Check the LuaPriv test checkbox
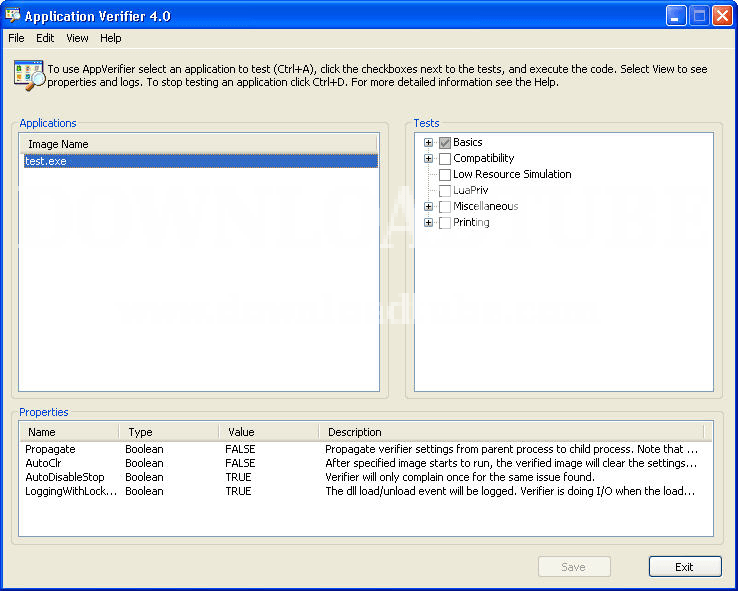The height and width of the screenshot is (591, 738). click(x=445, y=191)
